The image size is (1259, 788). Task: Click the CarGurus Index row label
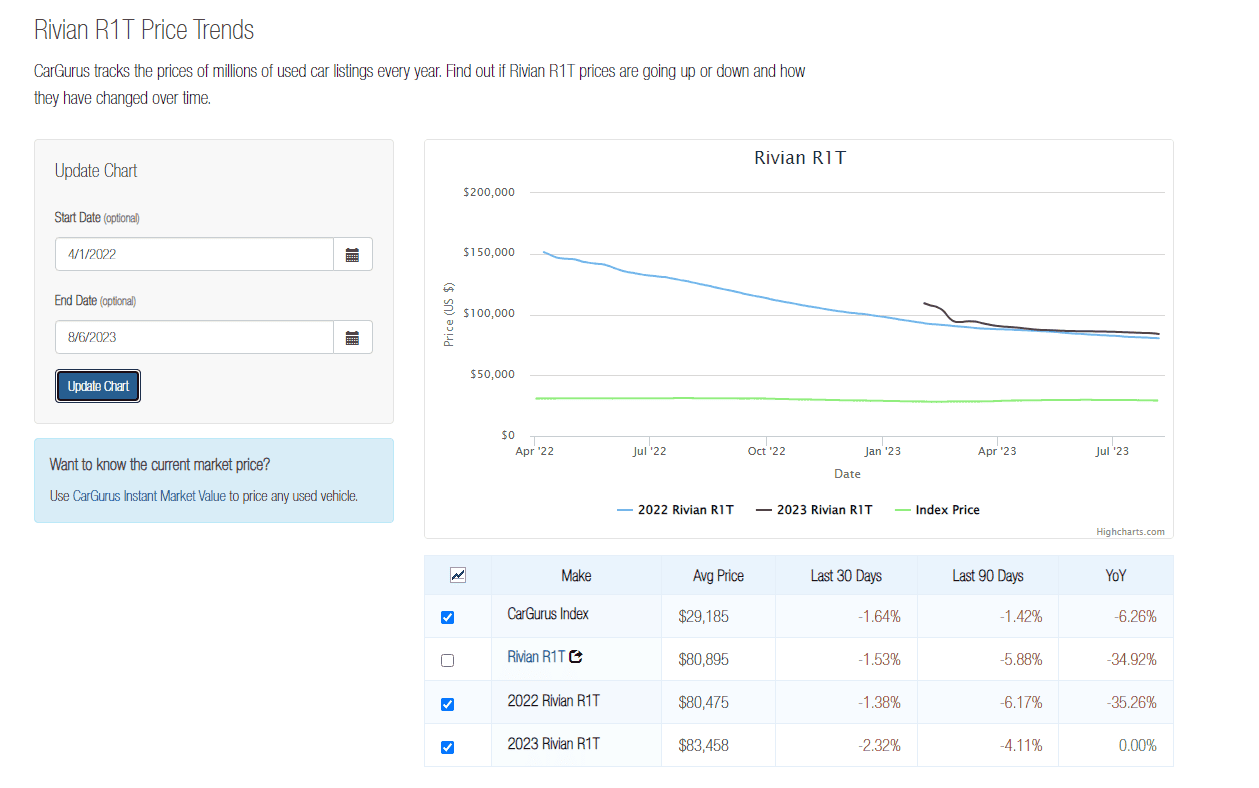tap(548, 614)
